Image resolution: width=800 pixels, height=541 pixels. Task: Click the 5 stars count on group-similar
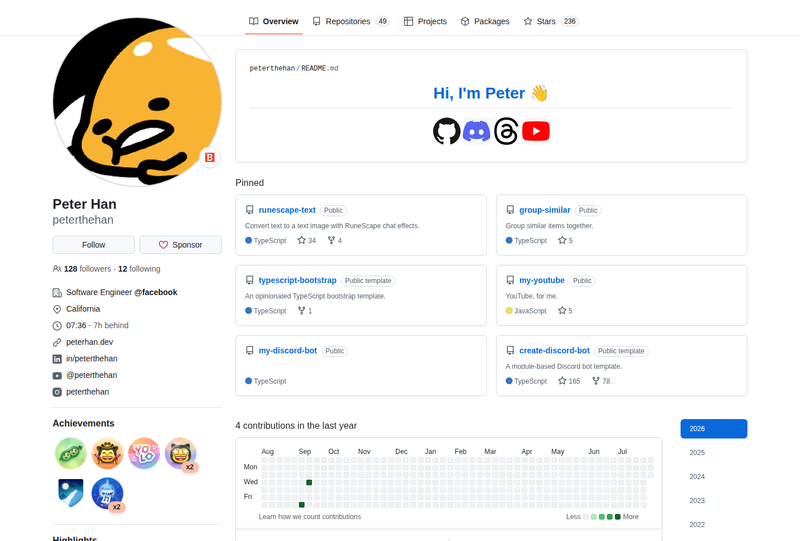(565, 240)
